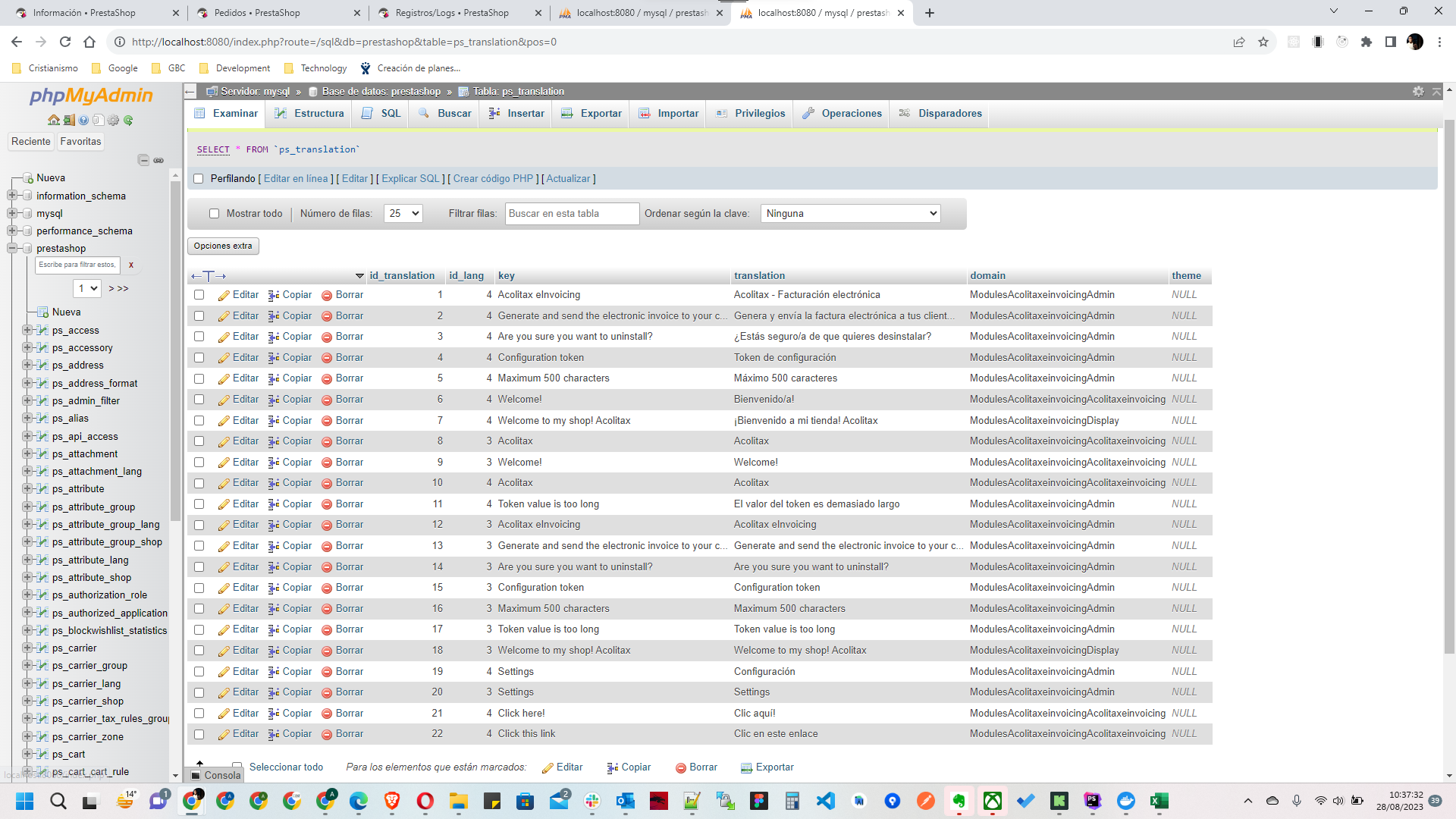Image resolution: width=1456 pixels, height=819 pixels.
Task: Reload navigation panel with green refresh icon
Action: pos(128,120)
